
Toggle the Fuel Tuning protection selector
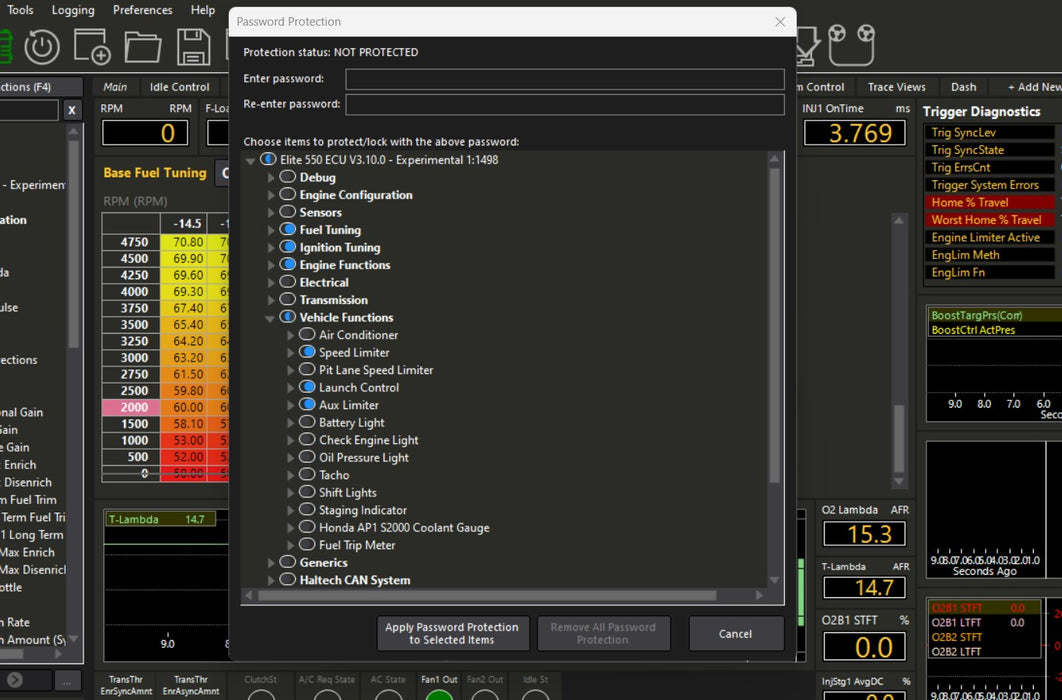pyautogui.click(x=288, y=230)
